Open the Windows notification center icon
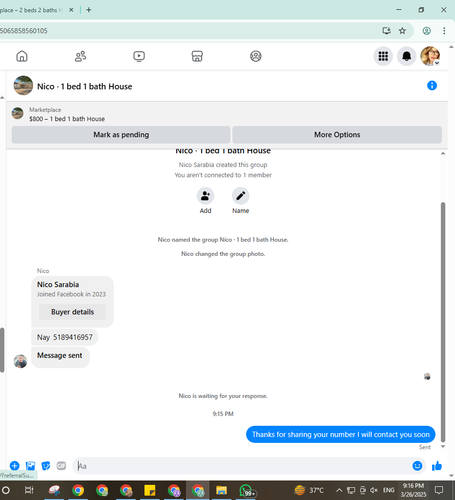455x500 pixels. point(439,490)
